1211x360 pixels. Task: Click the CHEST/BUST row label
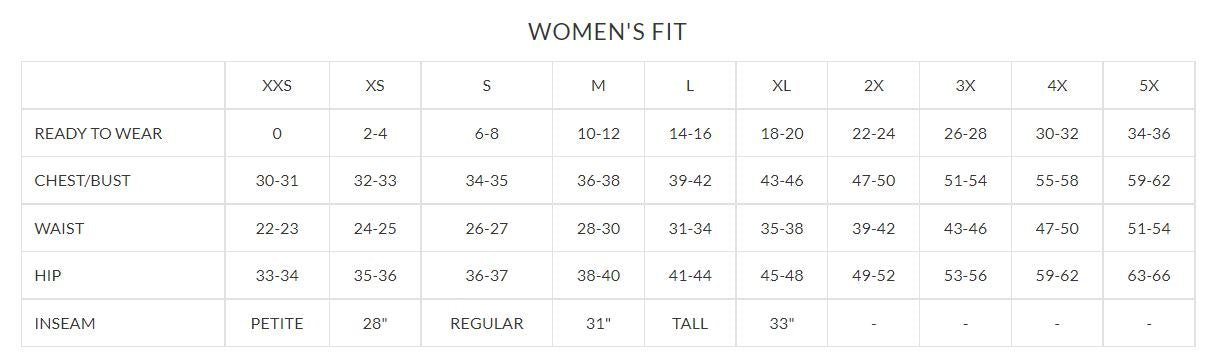coord(82,181)
